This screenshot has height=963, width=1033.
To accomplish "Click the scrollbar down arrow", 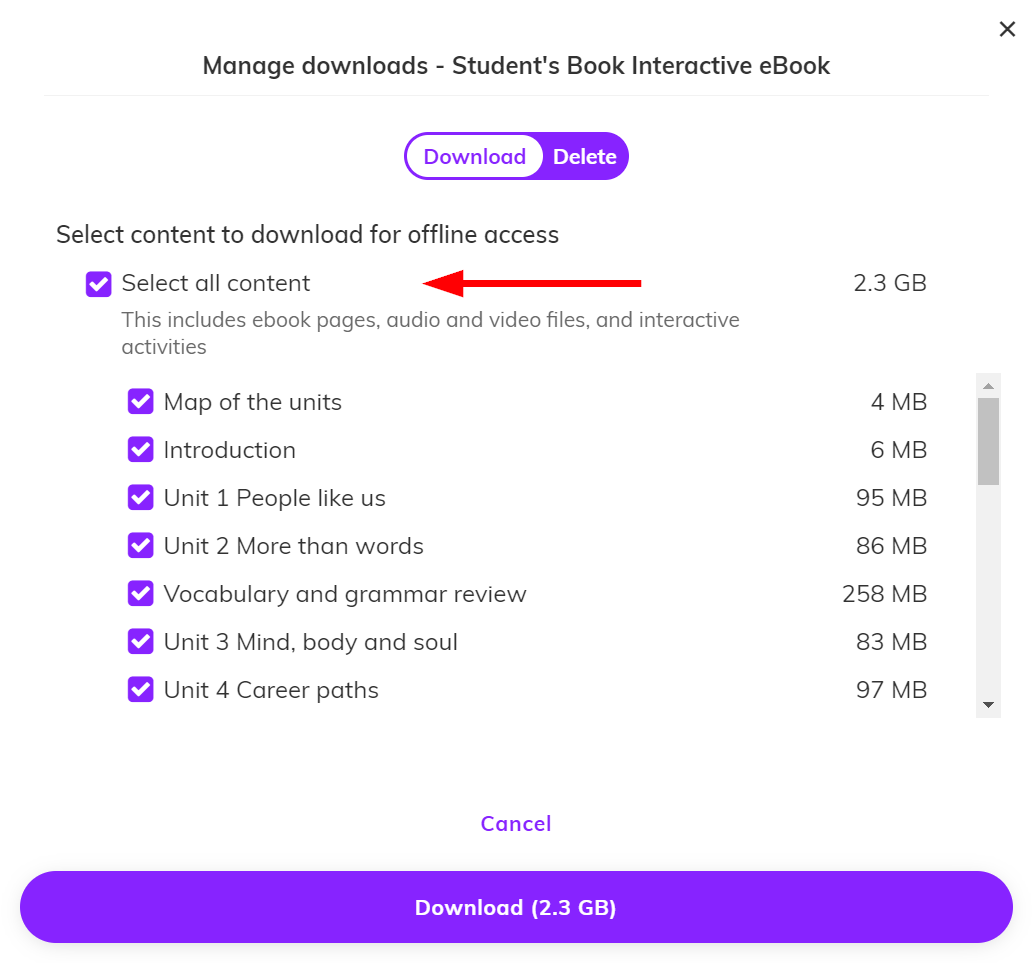I will point(988,705).
